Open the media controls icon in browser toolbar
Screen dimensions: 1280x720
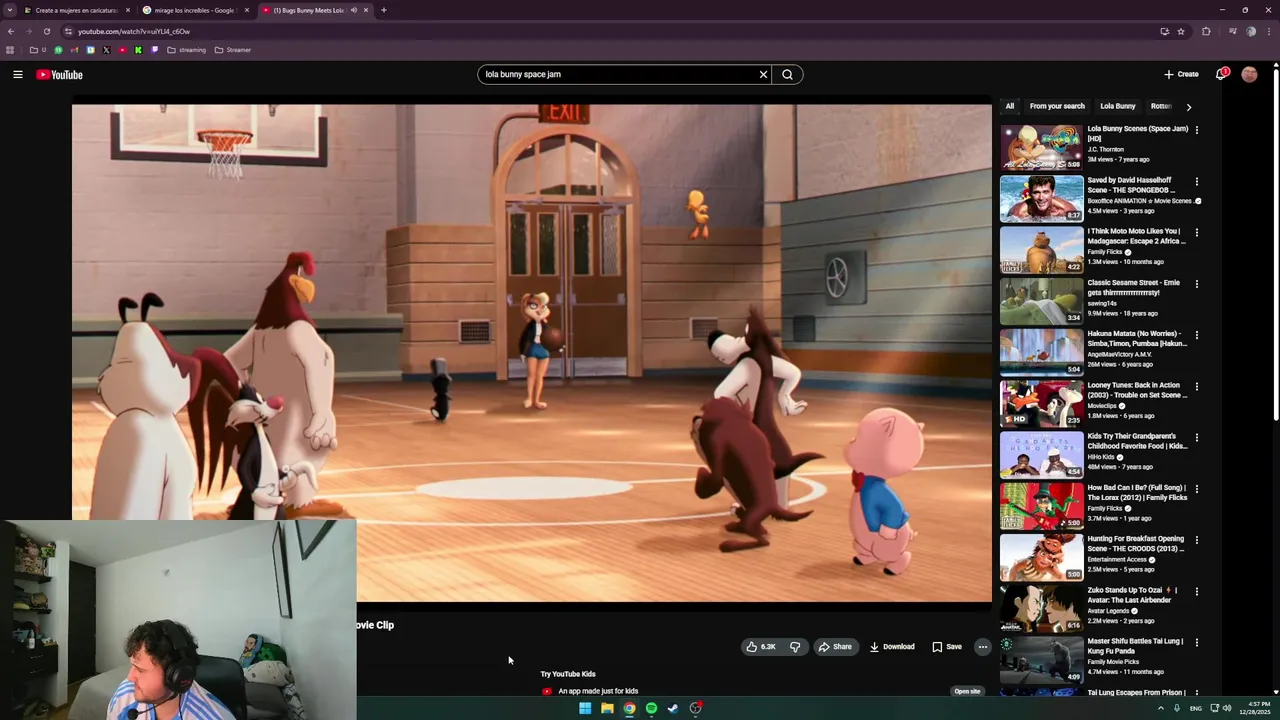pyautogui.click(x=1232, y=31)
